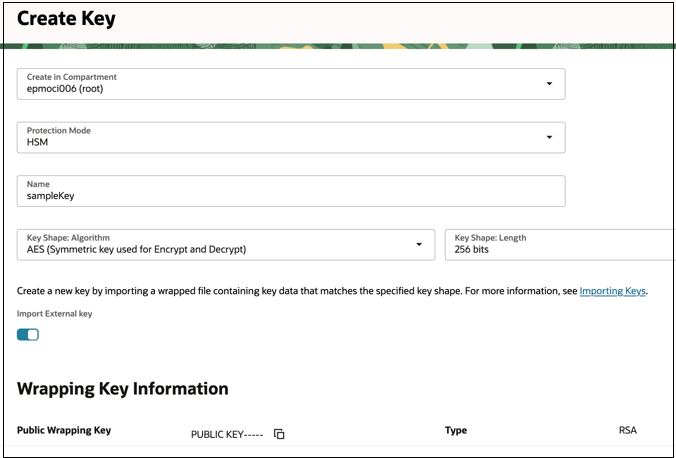Select the HSM protection mode value
This screenshot has width=676, height=458.
[x=37, y=142]
